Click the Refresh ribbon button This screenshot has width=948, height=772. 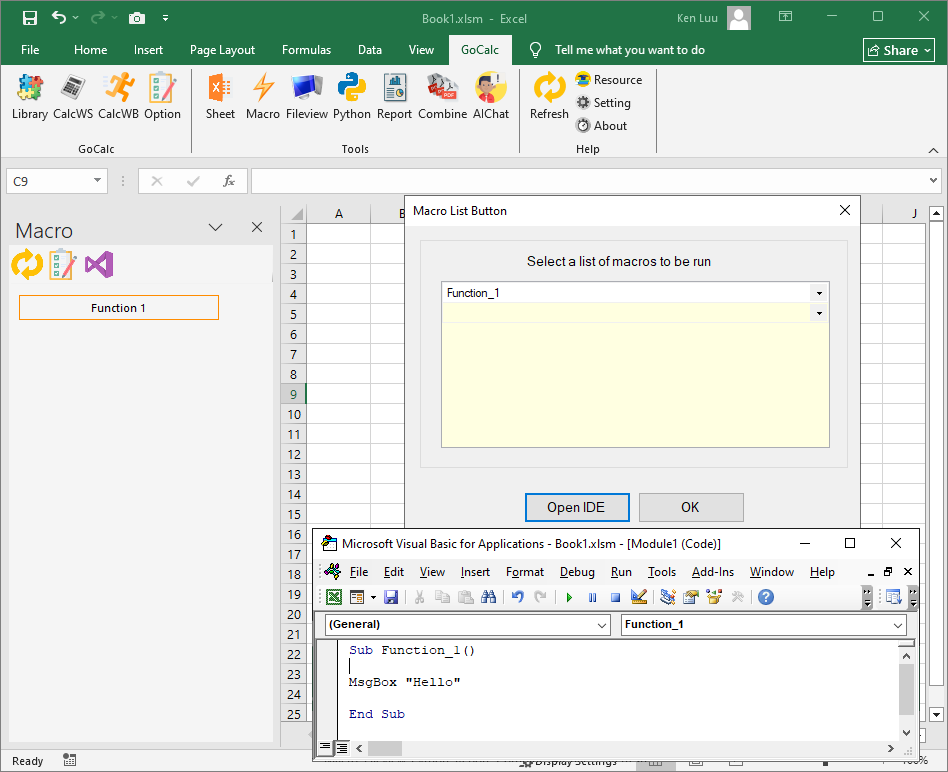point(549,96)
